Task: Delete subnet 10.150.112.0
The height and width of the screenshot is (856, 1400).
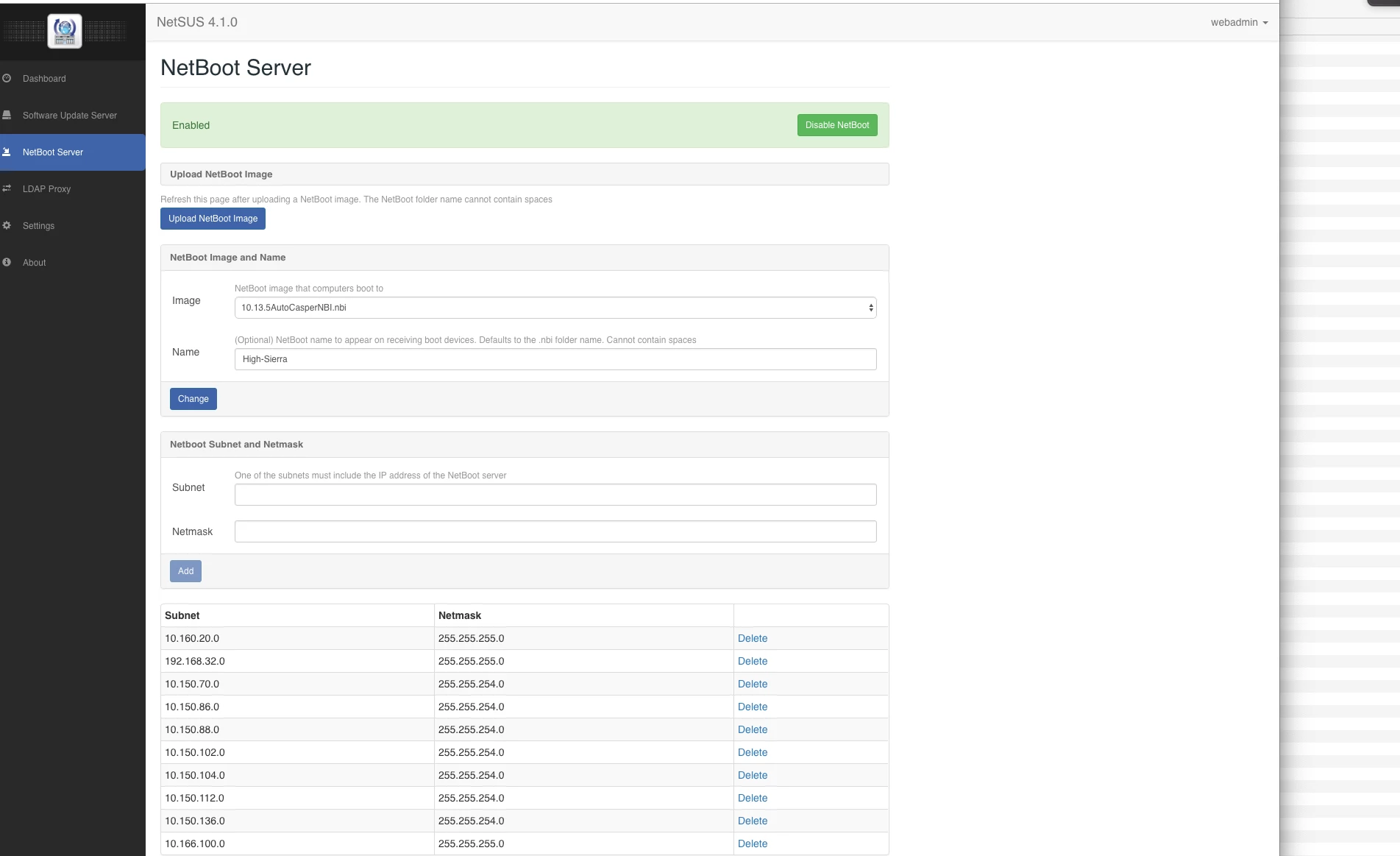Action: pos(753,798)
